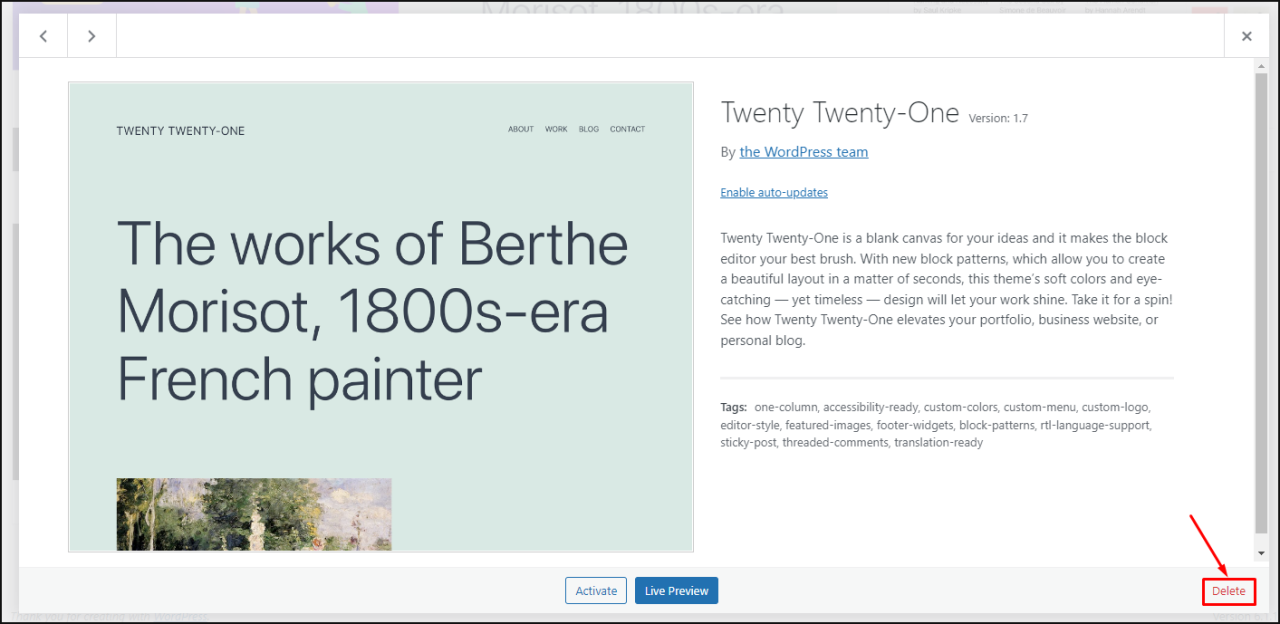Close the theme details overlay
Screen dimensions: 1280x624
(x=1246, y=36)
